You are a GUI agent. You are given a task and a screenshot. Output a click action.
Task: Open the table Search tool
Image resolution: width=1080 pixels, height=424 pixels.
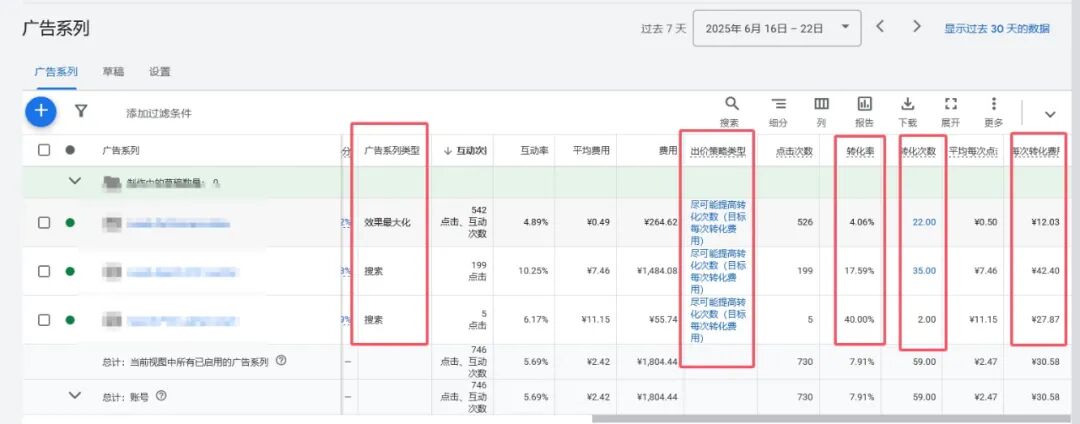click(x=731, y=112)
